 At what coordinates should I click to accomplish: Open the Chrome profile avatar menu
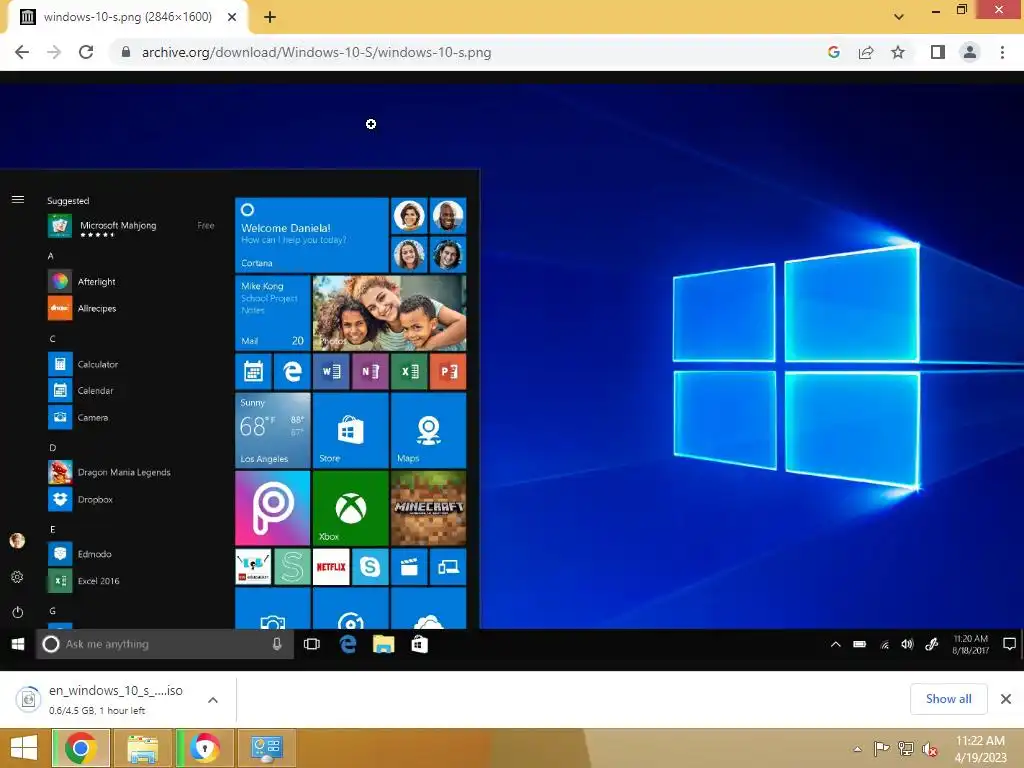click(x=970, y=52)
